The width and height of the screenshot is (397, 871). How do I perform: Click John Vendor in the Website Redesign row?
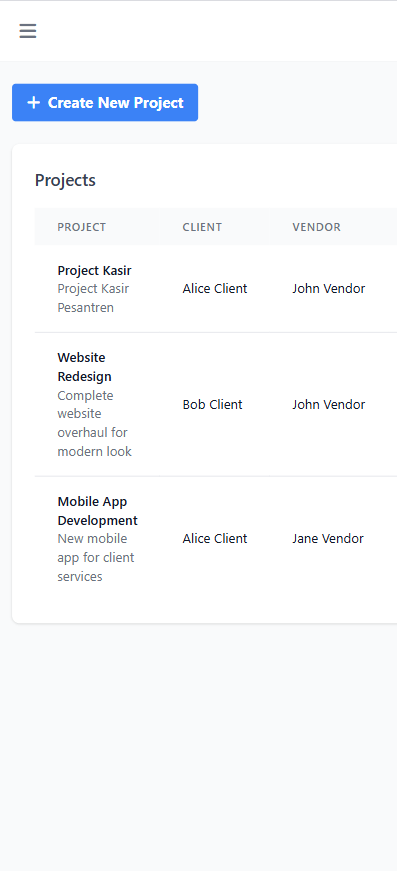329,405
